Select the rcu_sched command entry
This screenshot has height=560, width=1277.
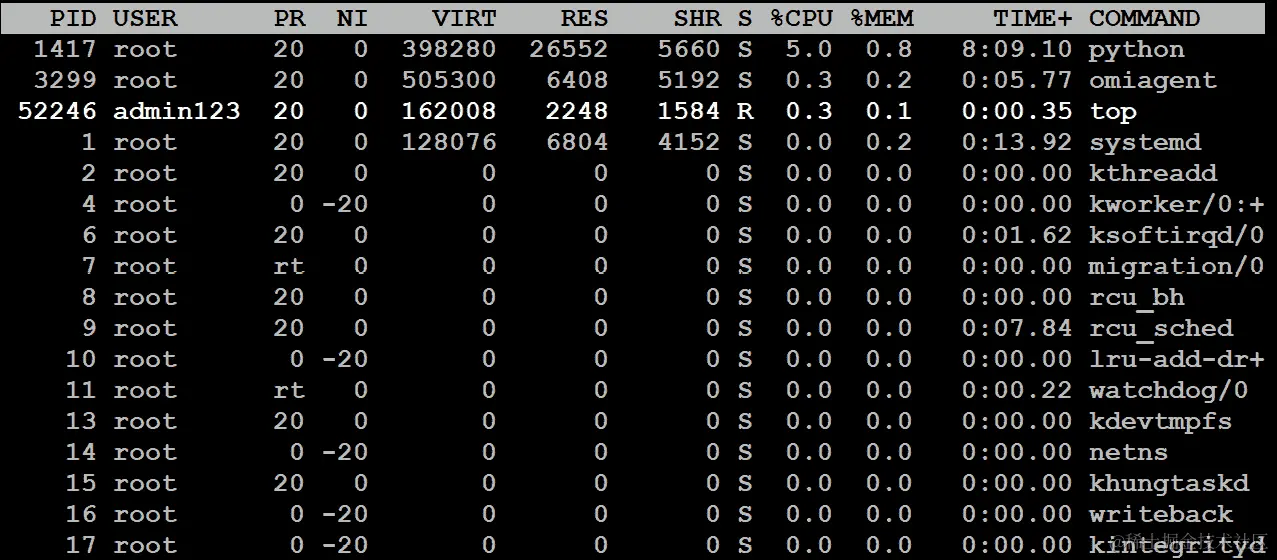coord(1160,329)
